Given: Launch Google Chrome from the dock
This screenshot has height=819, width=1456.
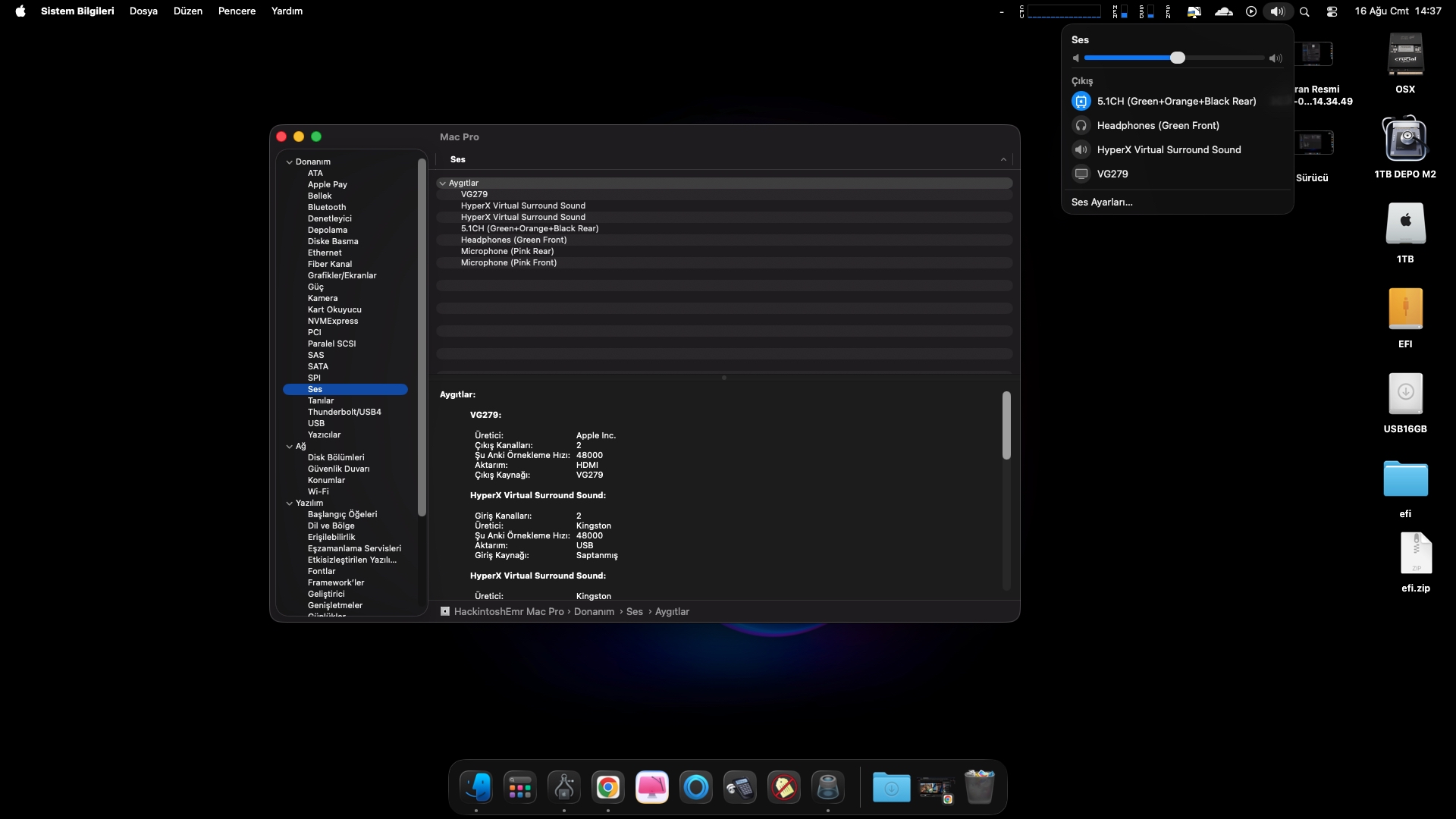Looking at the screenshot, I should [x=607, y=787].
